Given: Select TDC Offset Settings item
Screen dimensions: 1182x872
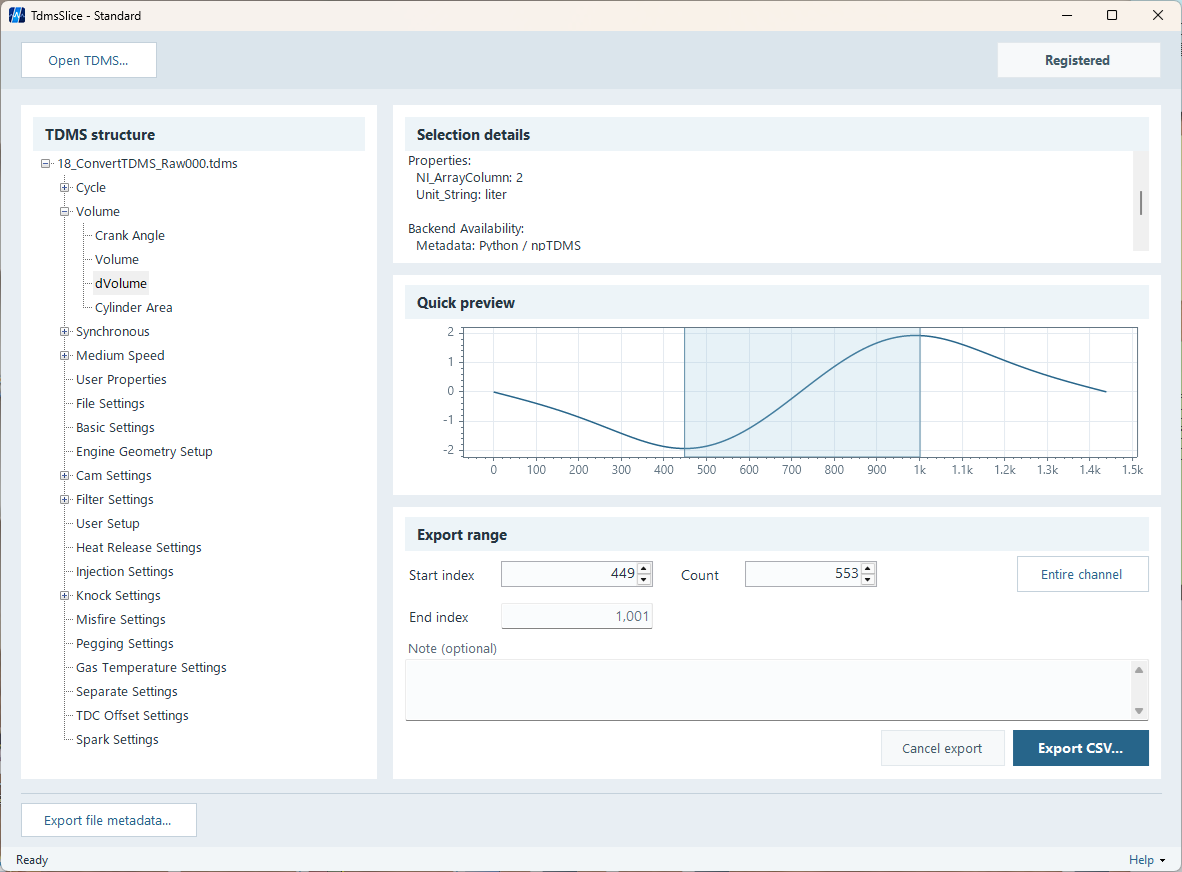Looking at the screenshot, I should click(132, 716).
